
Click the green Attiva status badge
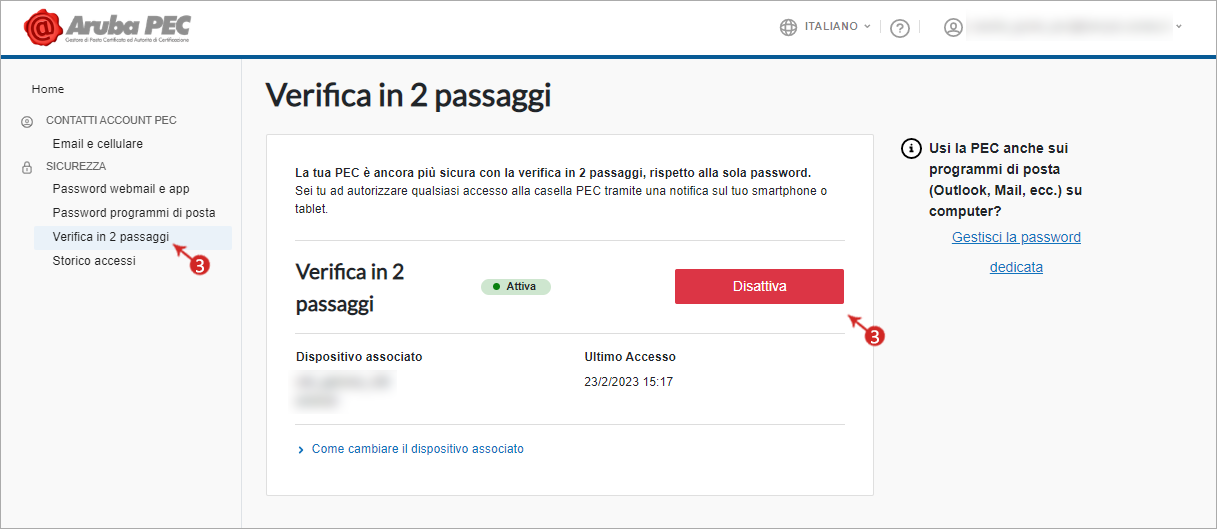point(516,286)
